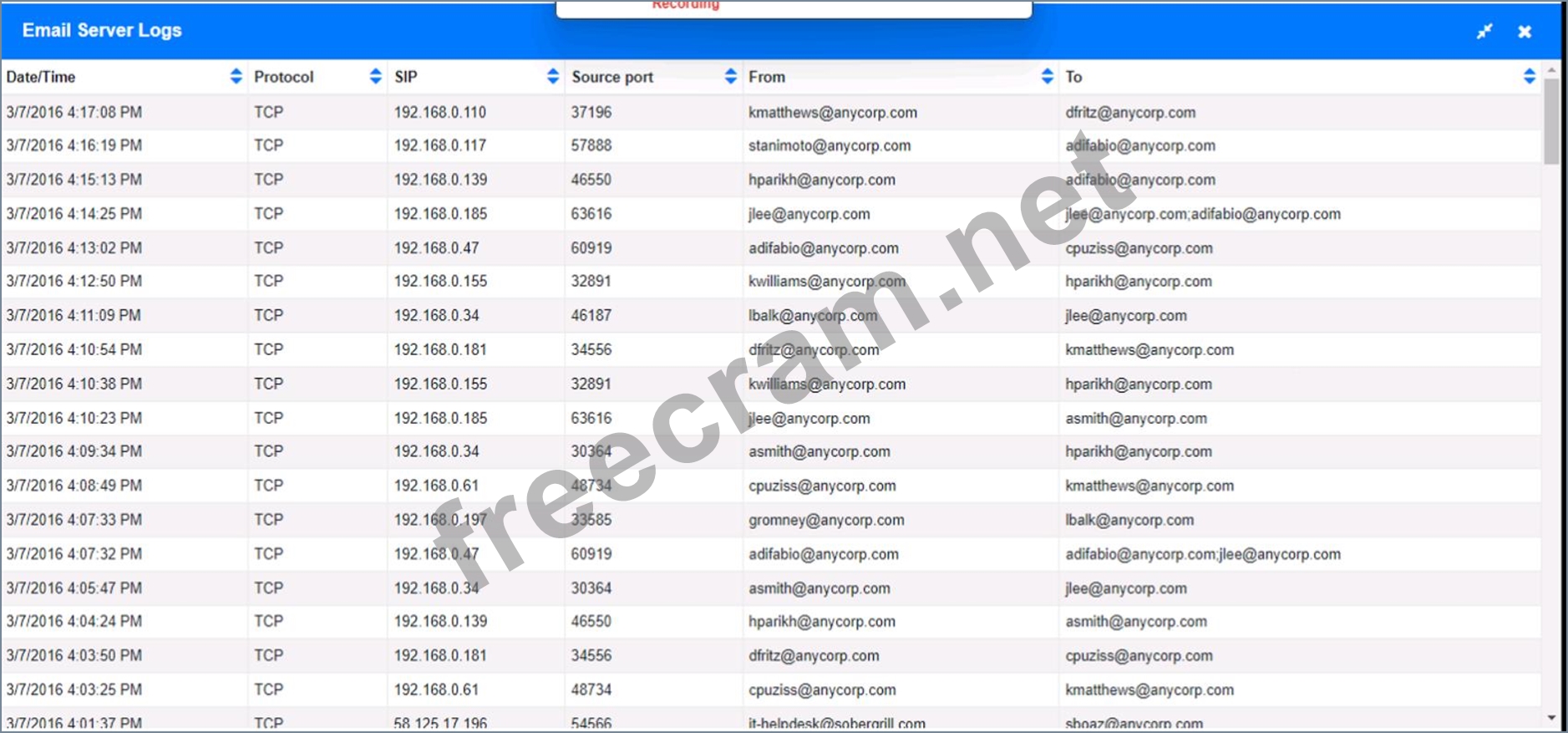Click sort arrows for the From column
The width and height of the screenshot is (1568, 733).
coord(1047,77)
